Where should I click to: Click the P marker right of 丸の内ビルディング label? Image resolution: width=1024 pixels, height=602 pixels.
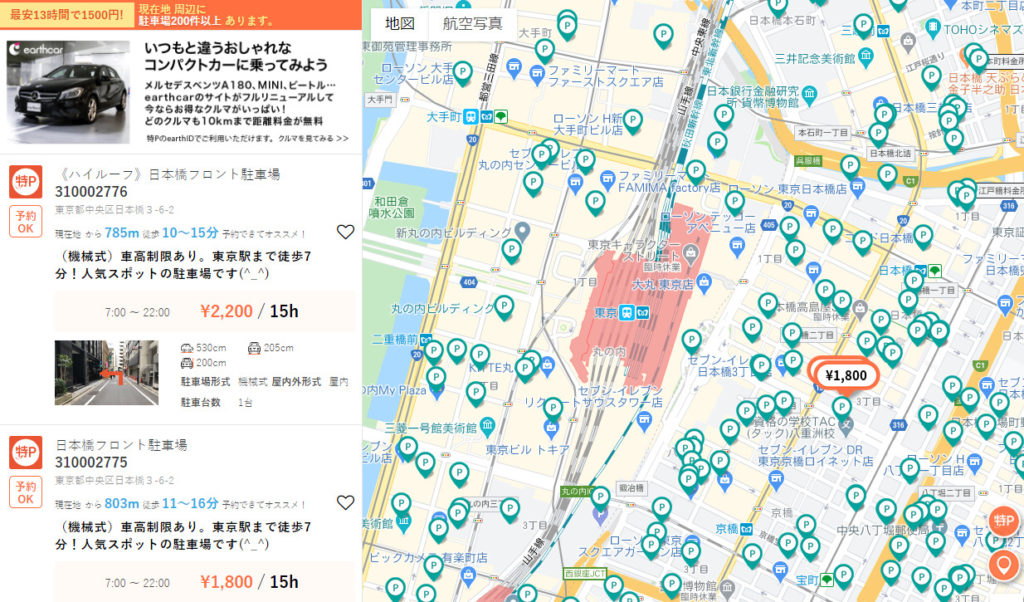504,307
